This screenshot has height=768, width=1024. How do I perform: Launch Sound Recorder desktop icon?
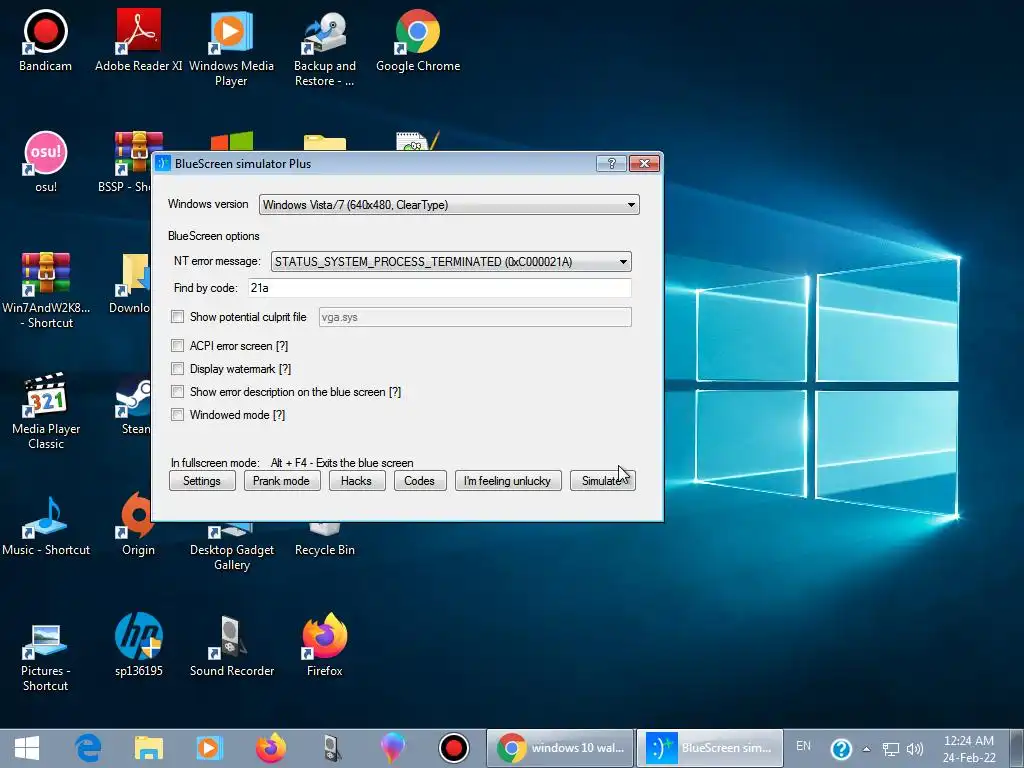point(232,645)
